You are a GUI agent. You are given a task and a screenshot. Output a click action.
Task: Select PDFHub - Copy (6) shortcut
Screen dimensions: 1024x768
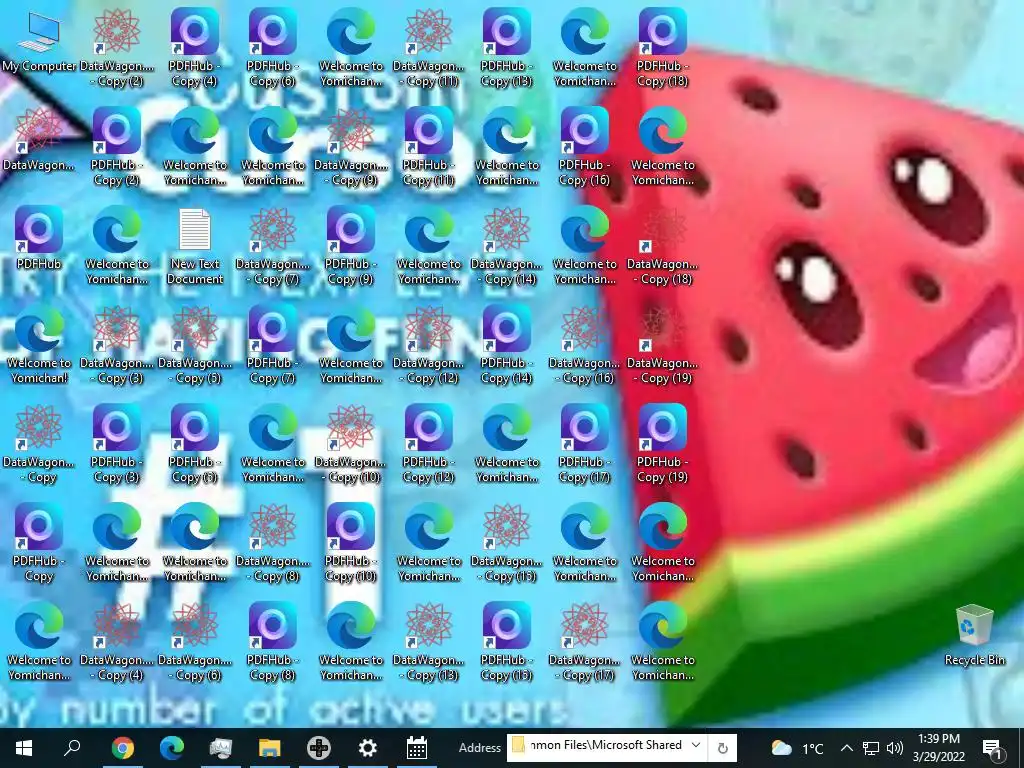[272, 49]
